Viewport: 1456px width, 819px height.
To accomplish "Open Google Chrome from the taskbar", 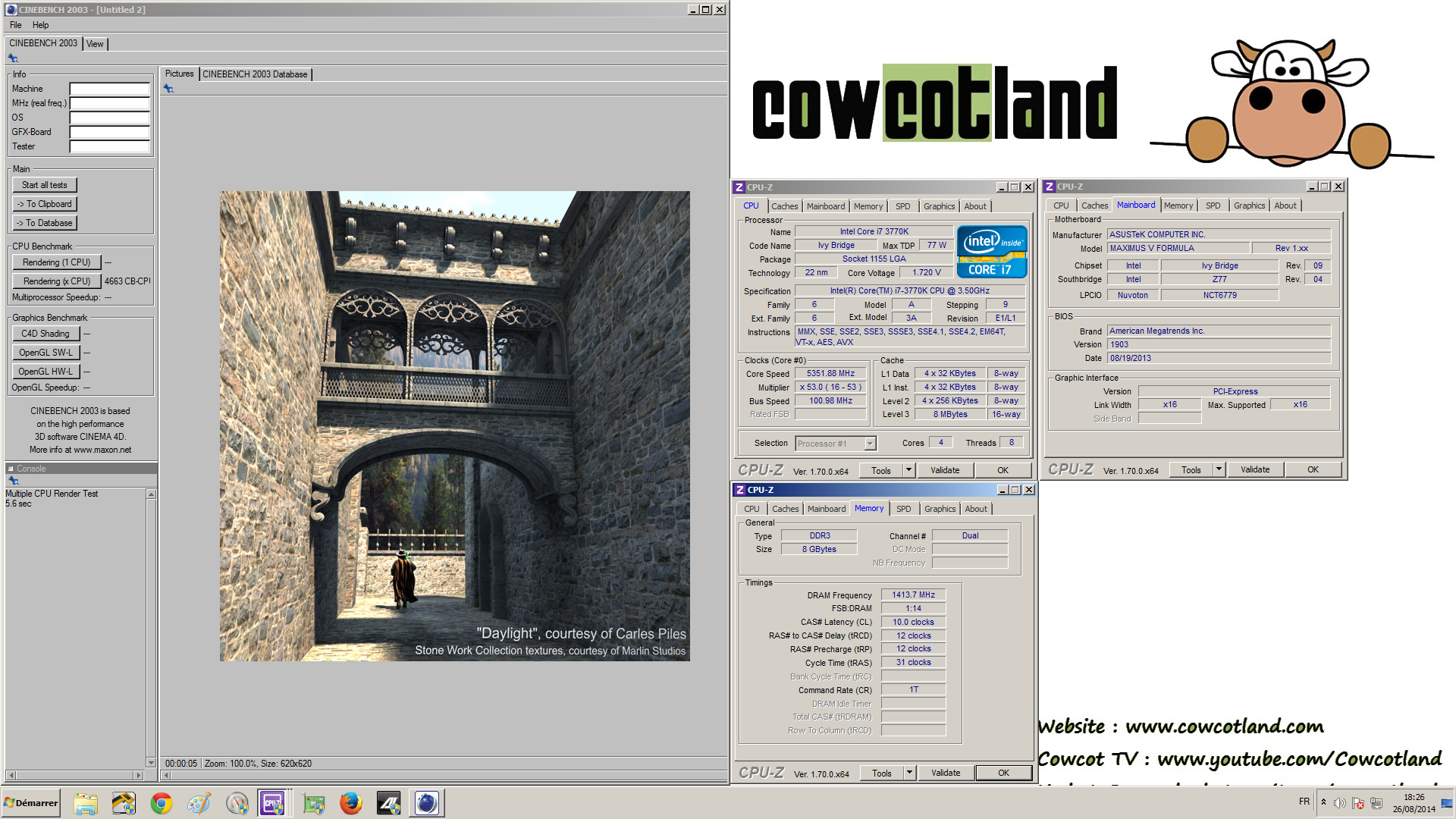I will click(162, 803).
